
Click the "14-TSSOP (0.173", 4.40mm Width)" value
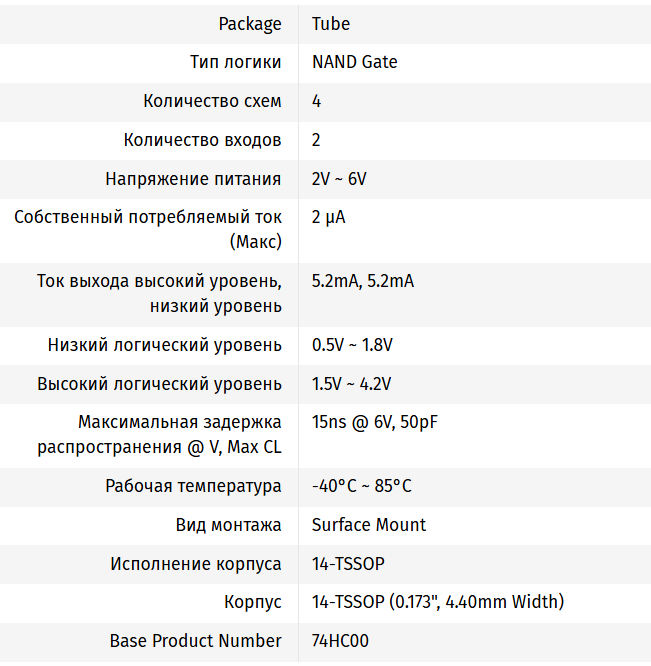(x=437, y=602)
